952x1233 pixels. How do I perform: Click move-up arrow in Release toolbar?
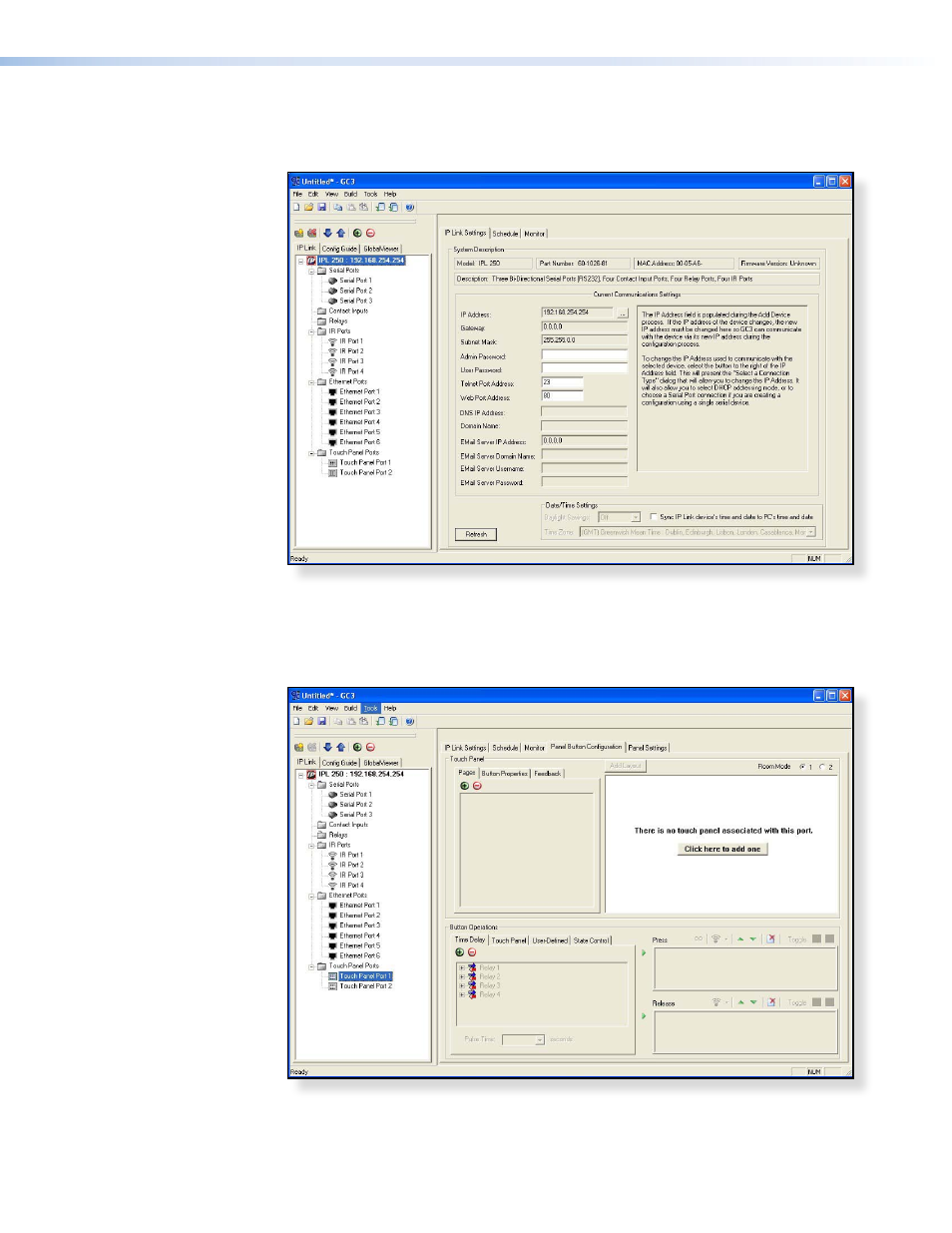[740, 1002]
